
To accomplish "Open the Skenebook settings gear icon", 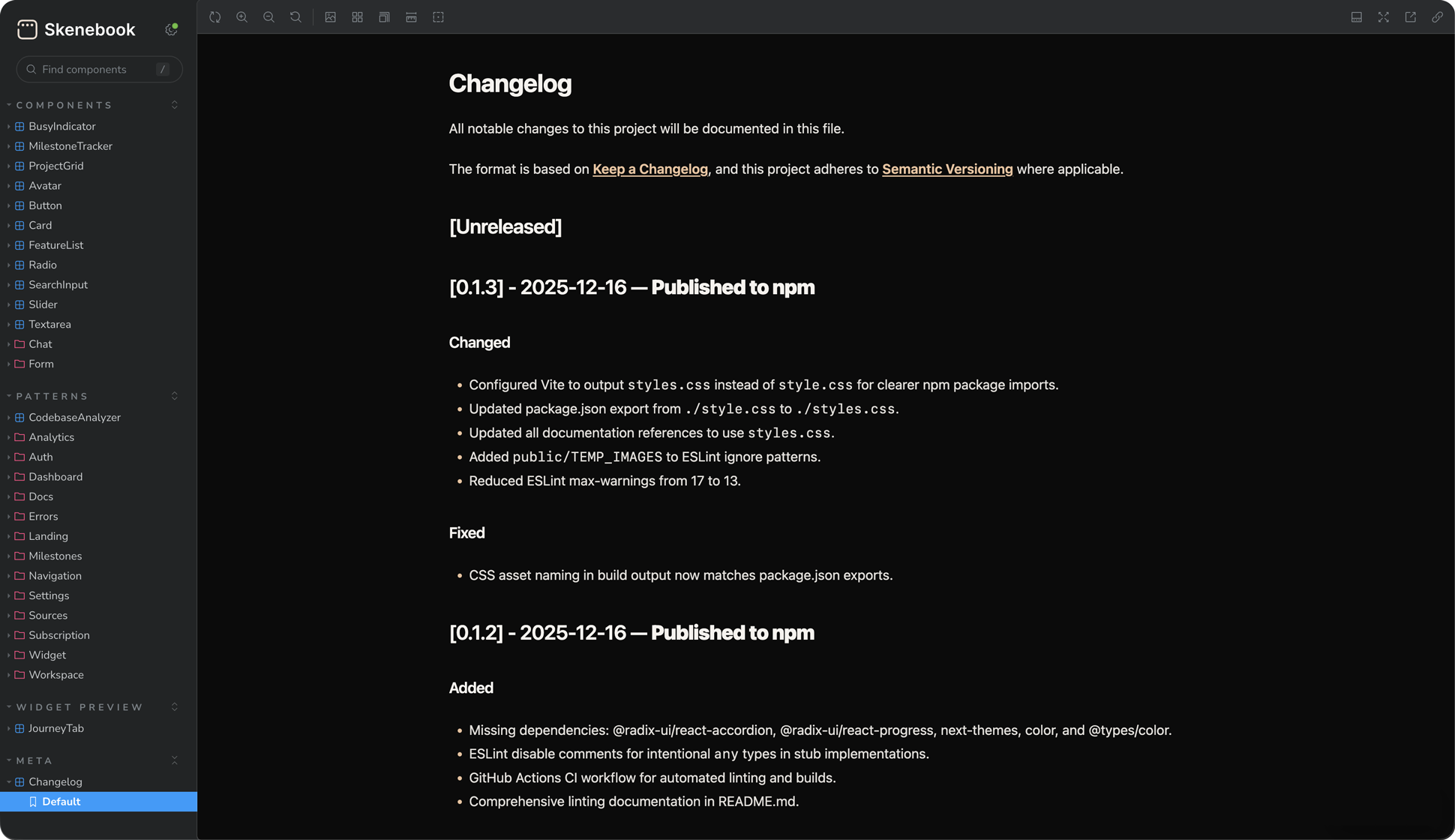I will (x=171, y=29).
